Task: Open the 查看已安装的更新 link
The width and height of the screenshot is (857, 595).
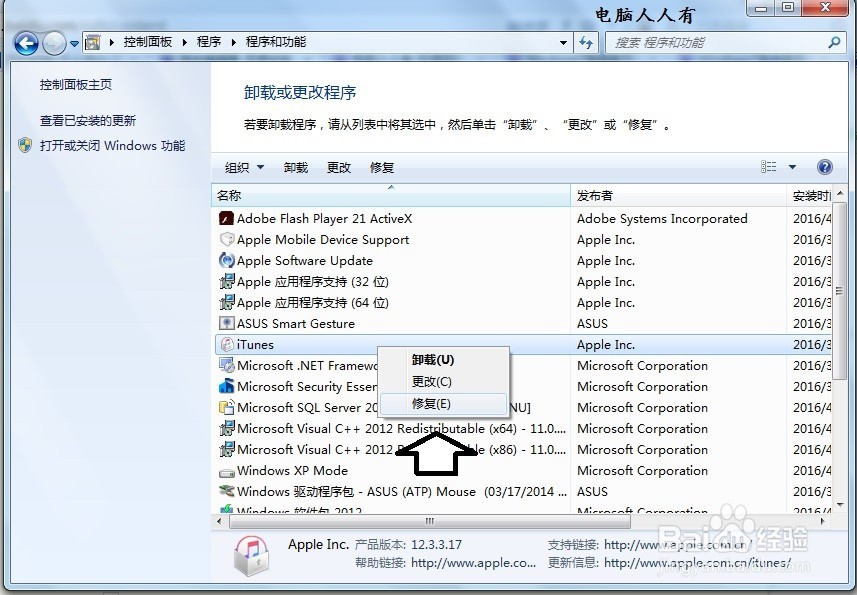Action: tap(87, 121)
